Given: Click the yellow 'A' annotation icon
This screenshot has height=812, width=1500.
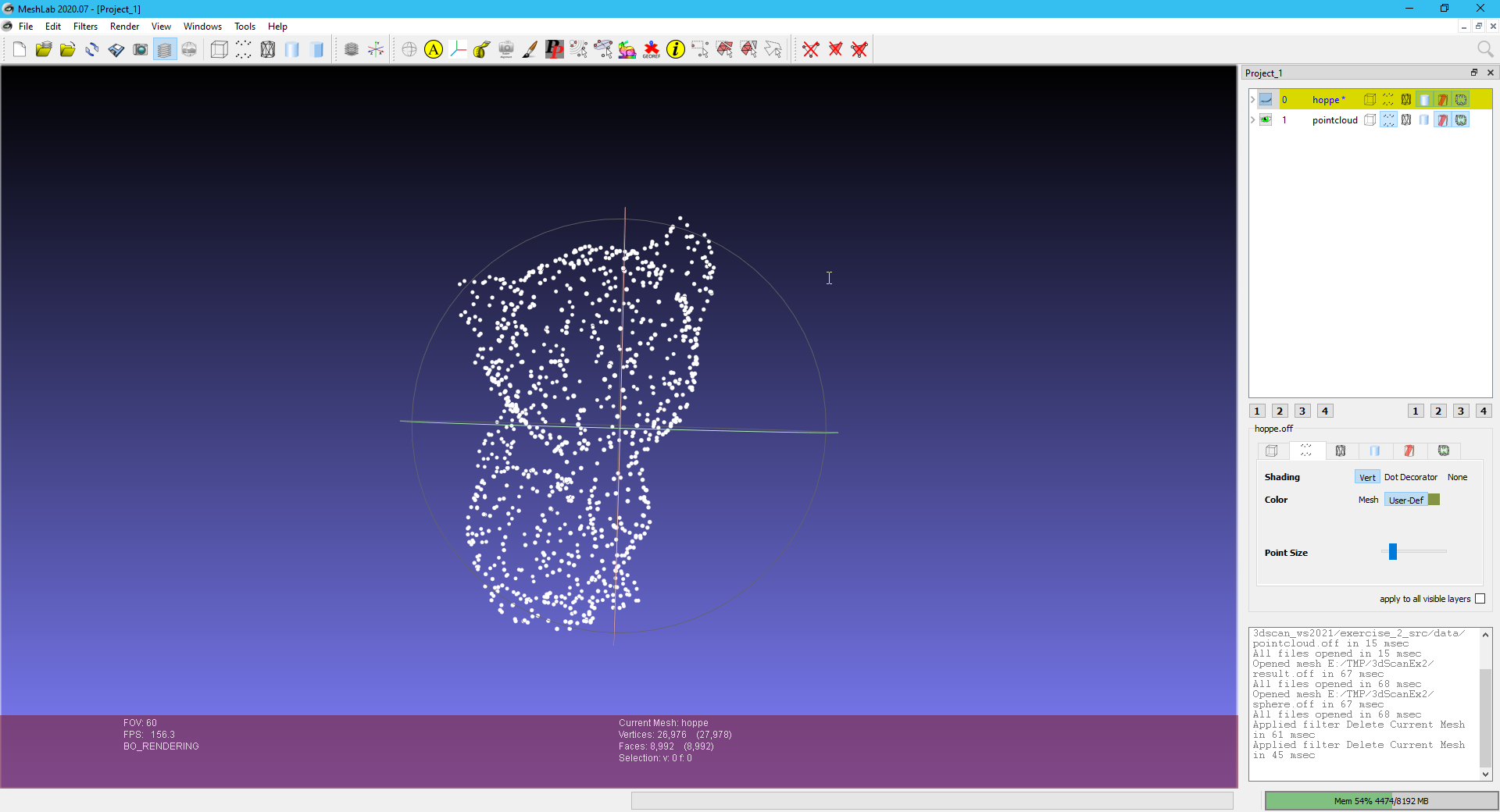Looking at the screenshot, I should pos(434,50).
